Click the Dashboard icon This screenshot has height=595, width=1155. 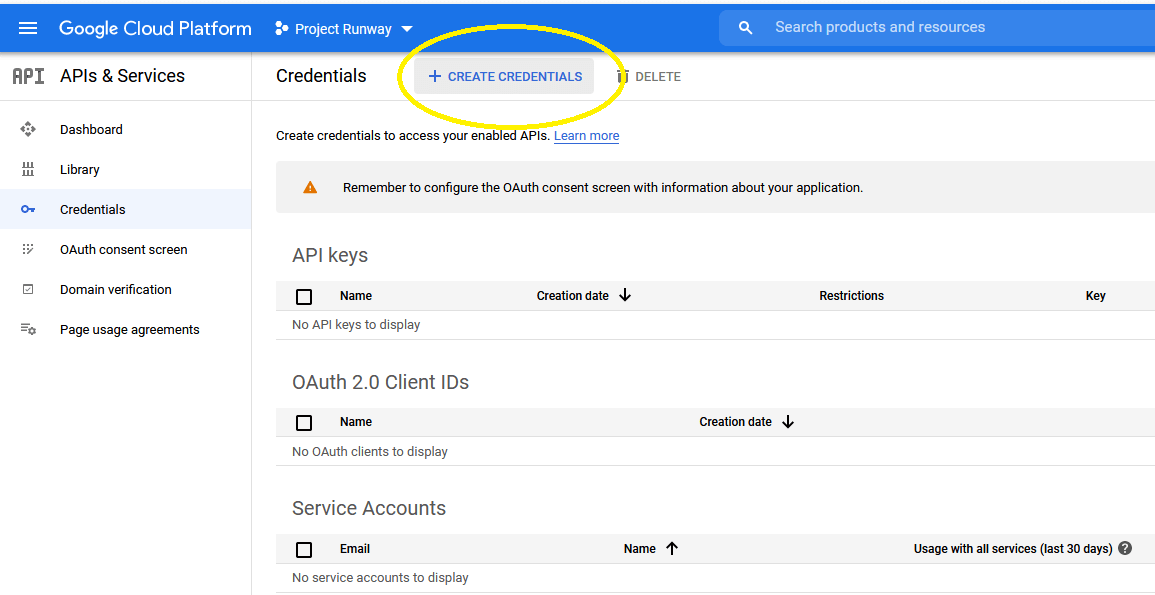click(x=28, y=130)
